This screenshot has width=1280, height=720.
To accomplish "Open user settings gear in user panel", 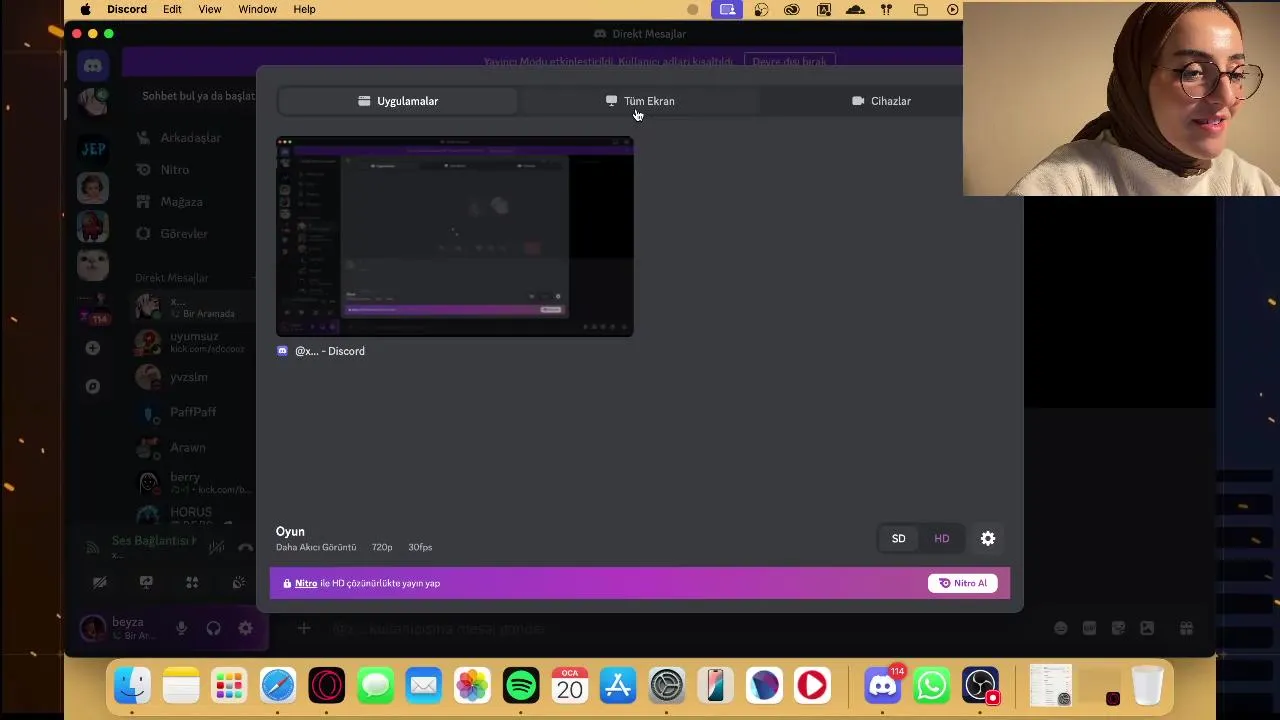I will (x=245, y=628).
